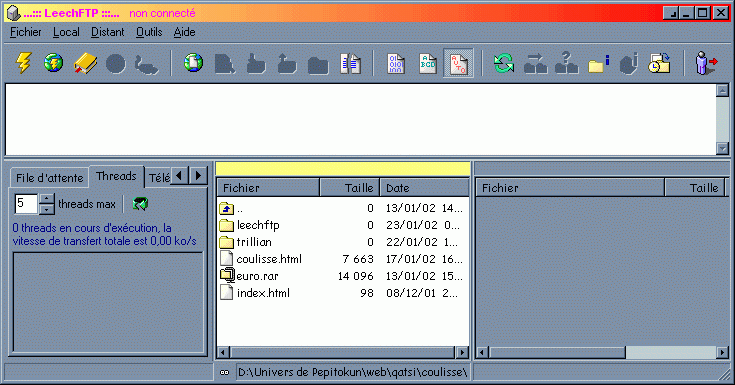Click the globe with lightning connect icon
735x385 pixels.
point(53,63)
